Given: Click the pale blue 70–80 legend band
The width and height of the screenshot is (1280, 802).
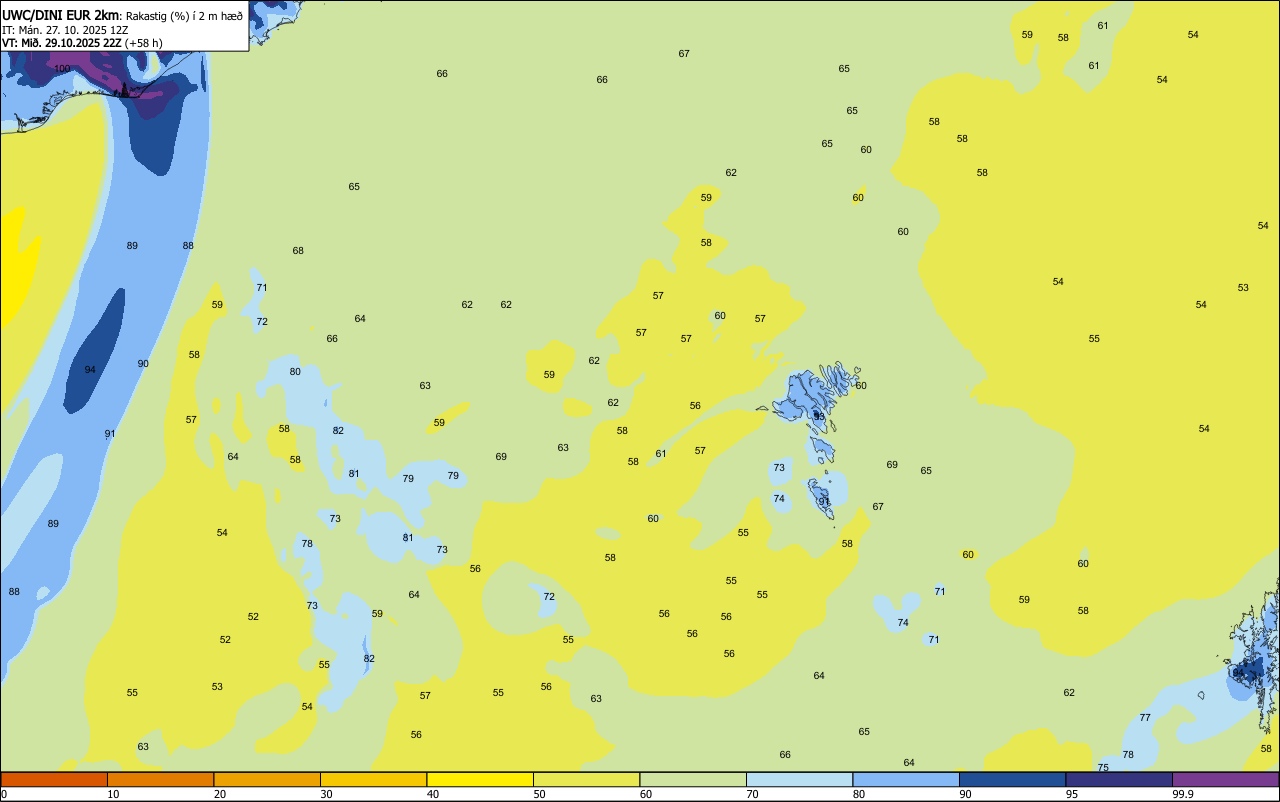Looking at the screenshot, I should tap(799, 779).
